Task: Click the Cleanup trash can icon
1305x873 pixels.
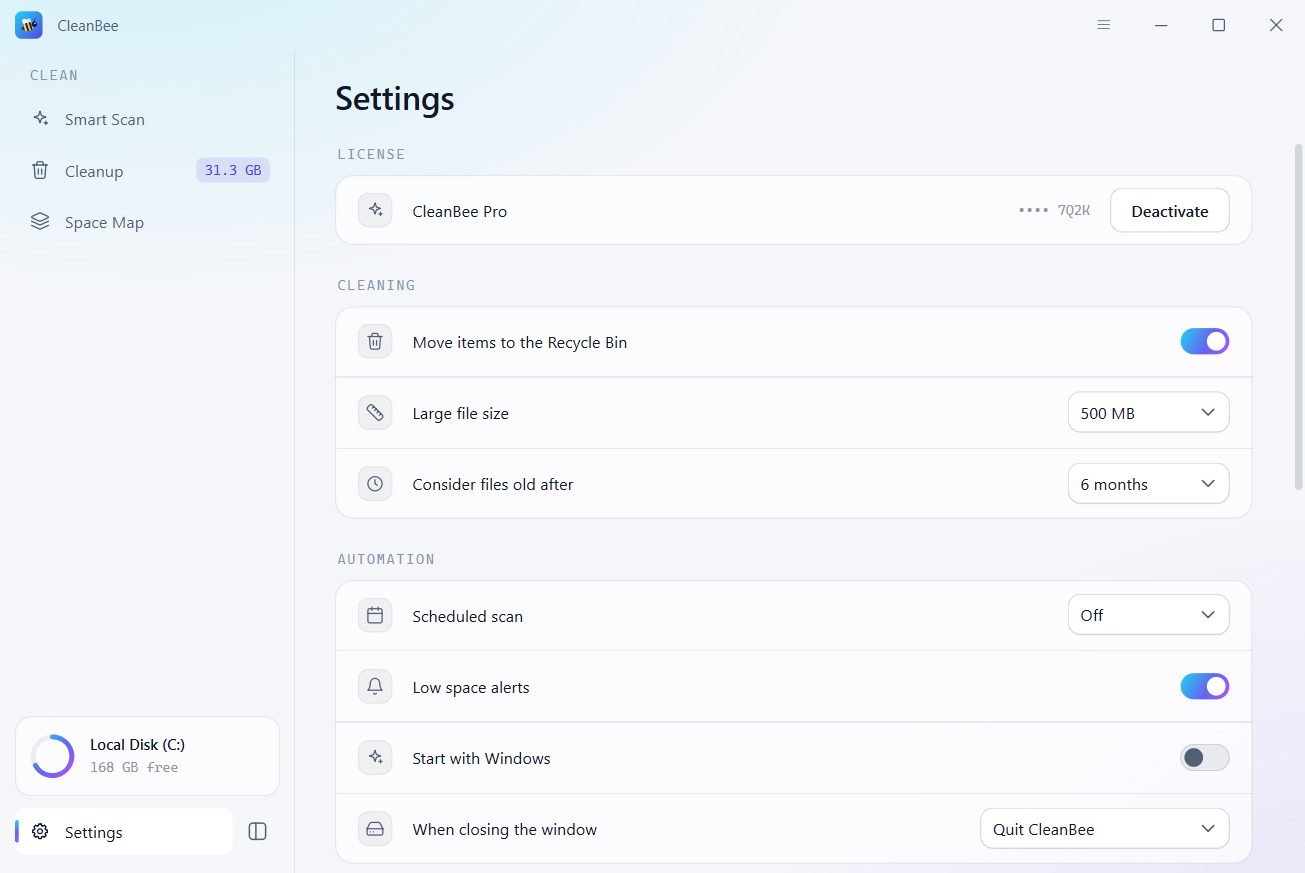Action: pos(40,171)
